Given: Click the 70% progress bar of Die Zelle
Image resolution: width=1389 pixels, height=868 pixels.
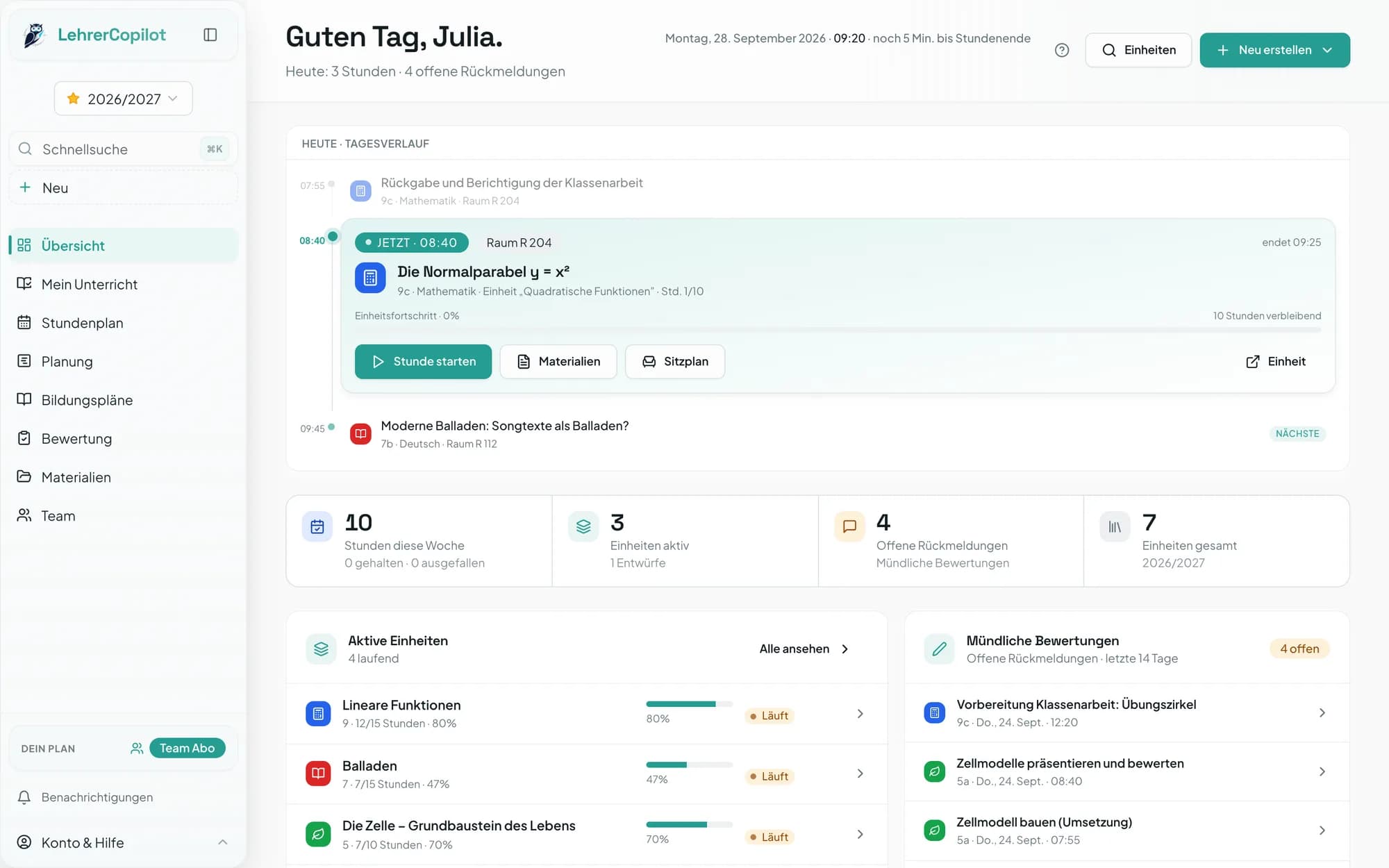Looking at the screenshot, I should (689, 825).
